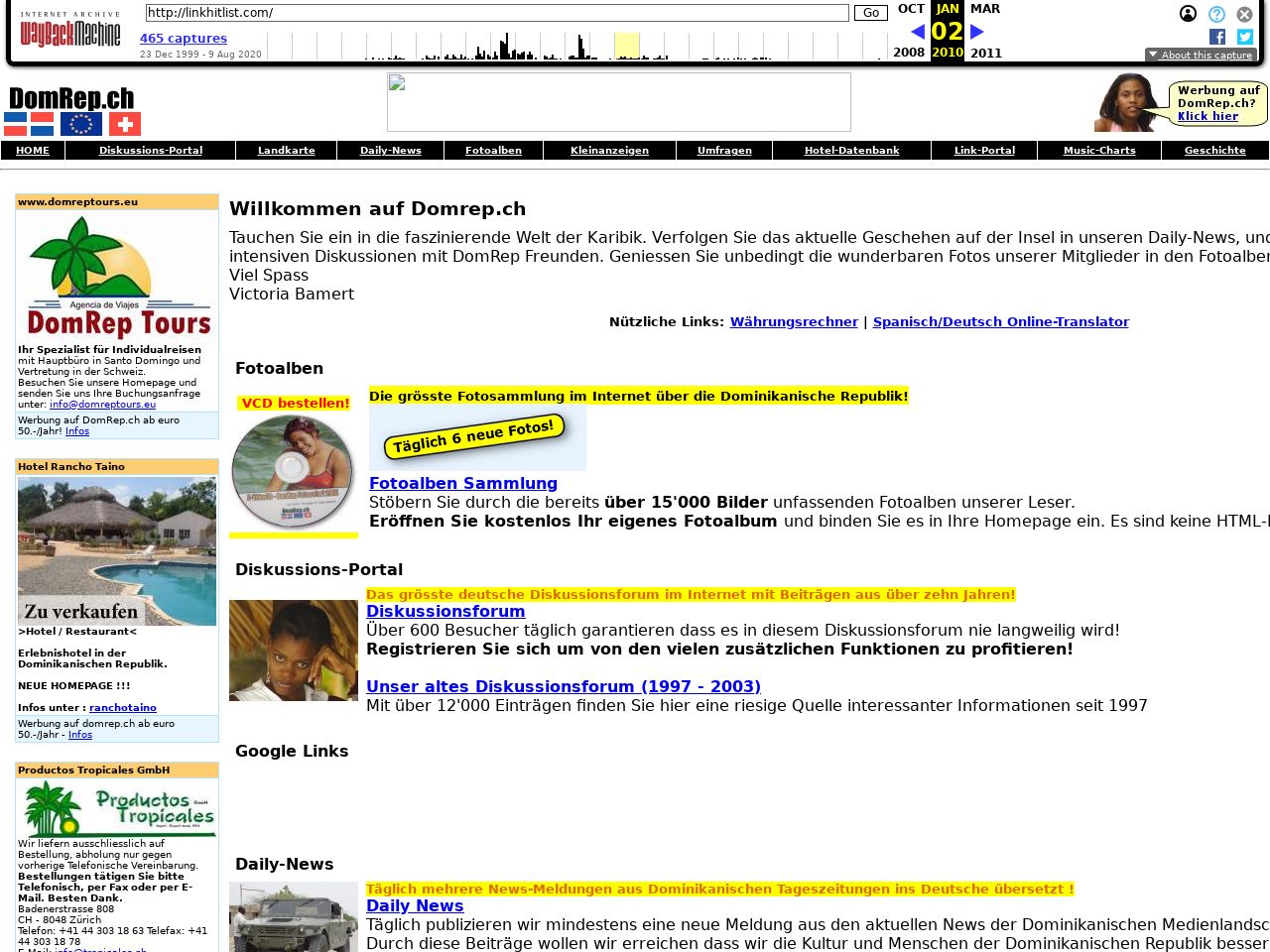
Task: Open the Wayback help icon
Action: click(x=1216, y=14)
